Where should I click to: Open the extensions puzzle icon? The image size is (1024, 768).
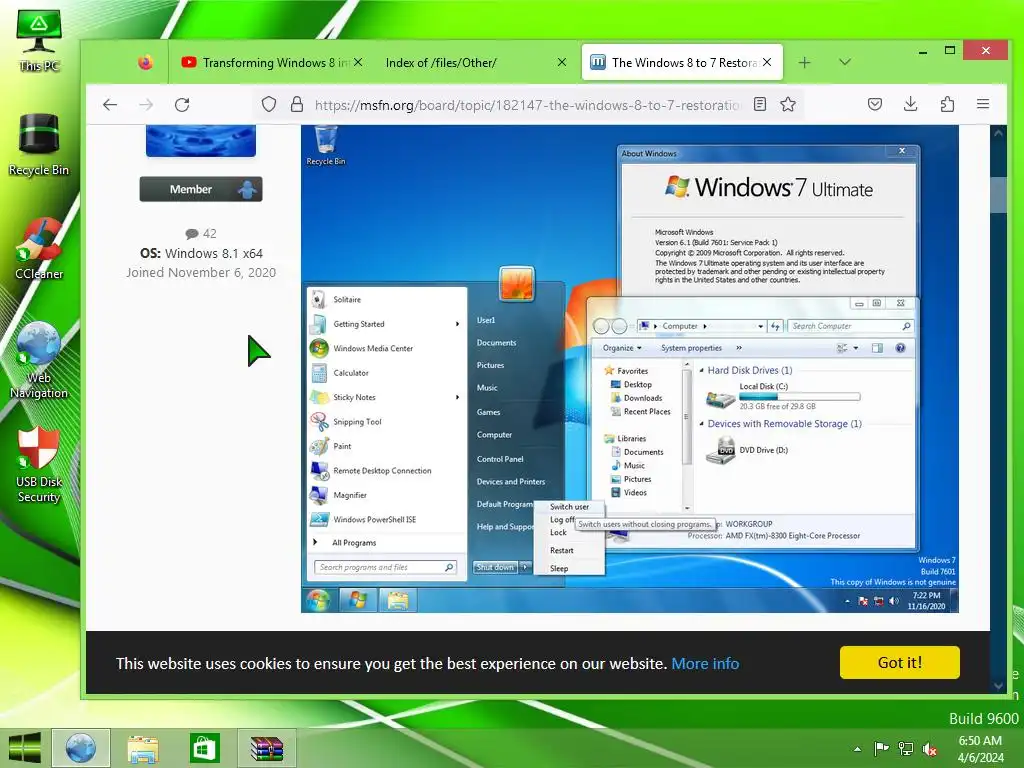[947, 104]
